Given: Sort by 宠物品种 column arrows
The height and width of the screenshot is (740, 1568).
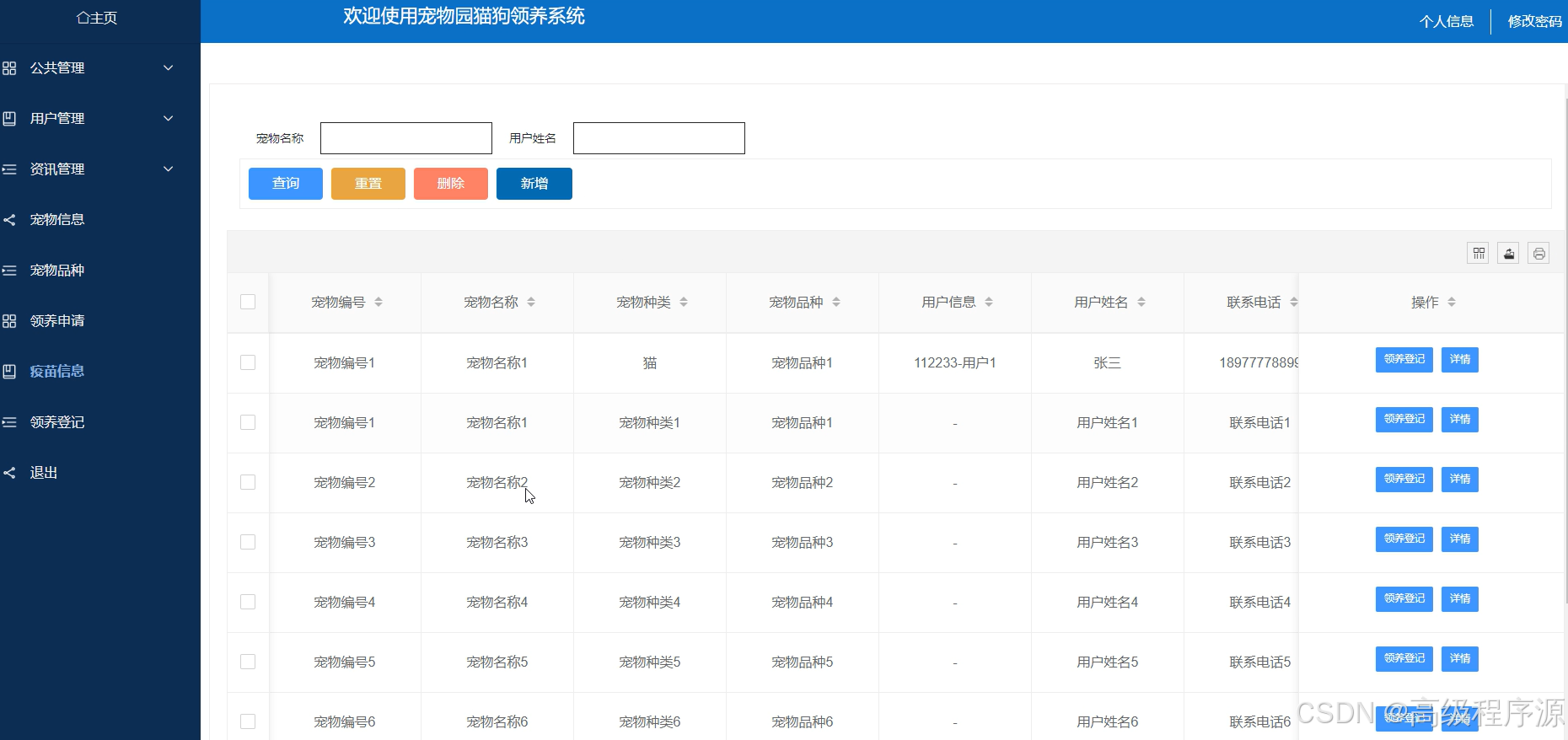Looking at the screenshot, I should click(836, 302).
